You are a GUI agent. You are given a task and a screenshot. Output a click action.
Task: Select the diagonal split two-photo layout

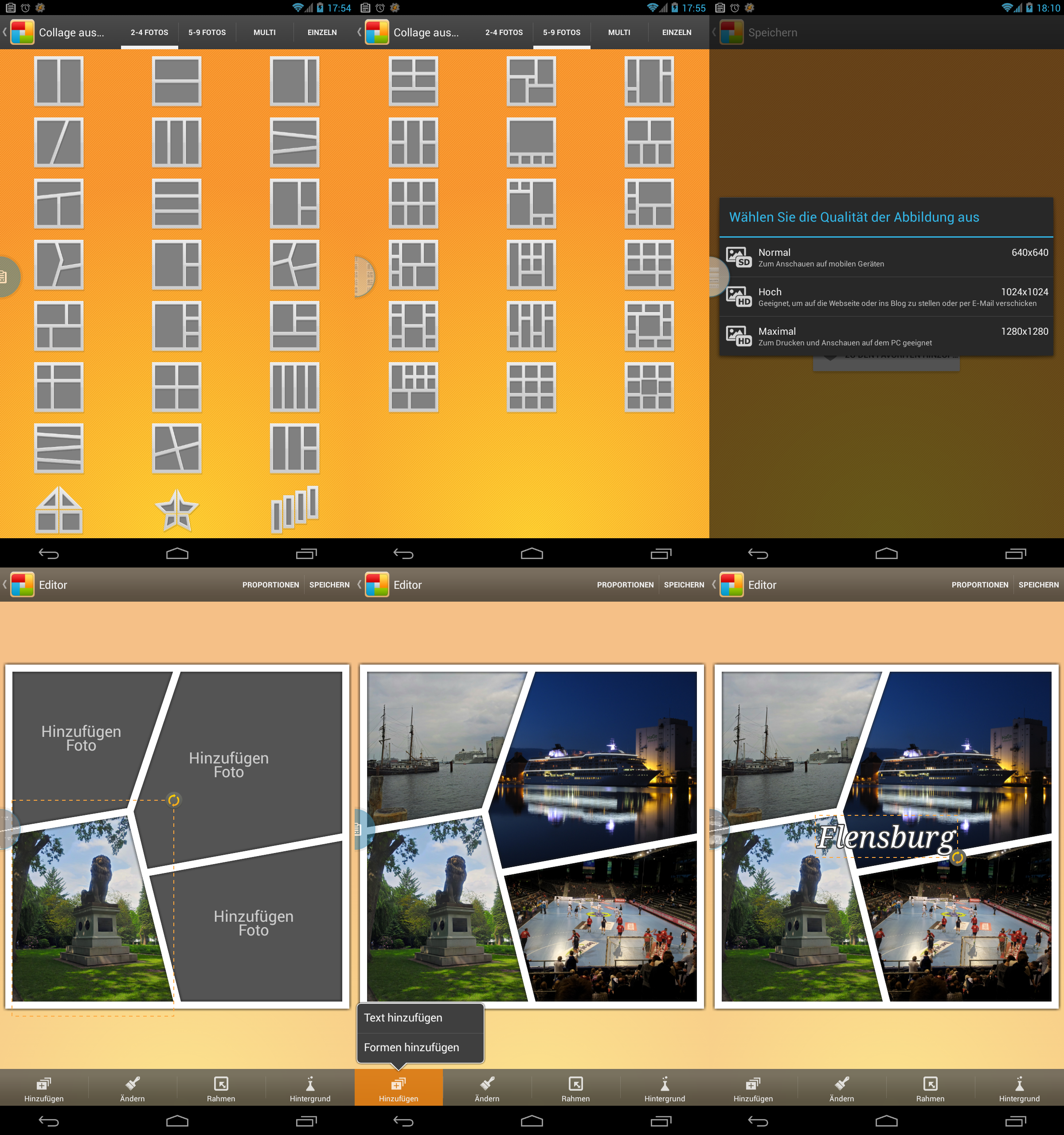[x=59, y=142]
